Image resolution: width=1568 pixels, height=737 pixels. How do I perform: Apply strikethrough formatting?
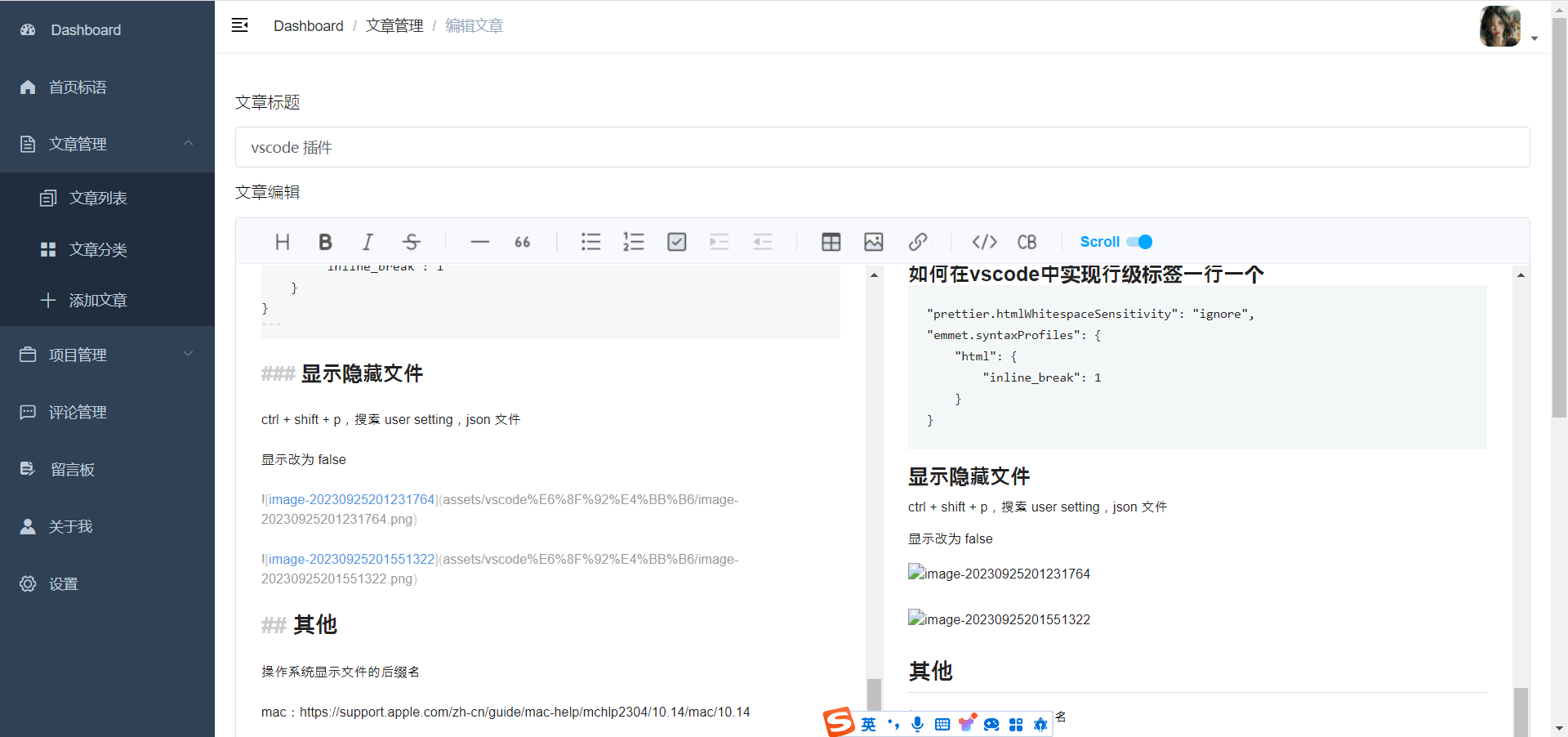[x=412, y=242]
